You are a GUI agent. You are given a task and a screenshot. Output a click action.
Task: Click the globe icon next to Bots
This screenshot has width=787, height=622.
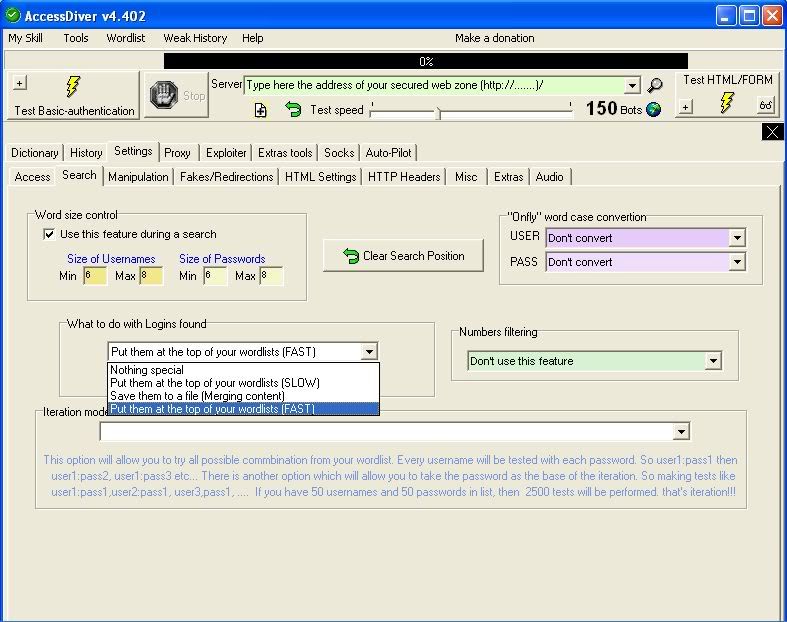point(653,109)
